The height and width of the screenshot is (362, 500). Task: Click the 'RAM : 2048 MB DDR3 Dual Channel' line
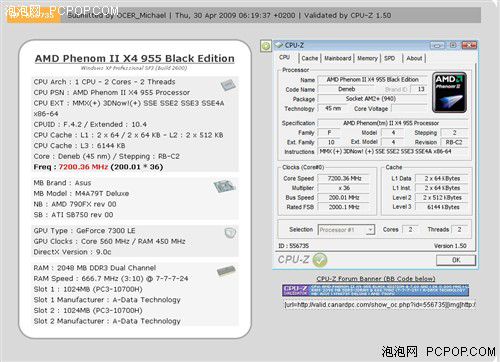point(95,268)
